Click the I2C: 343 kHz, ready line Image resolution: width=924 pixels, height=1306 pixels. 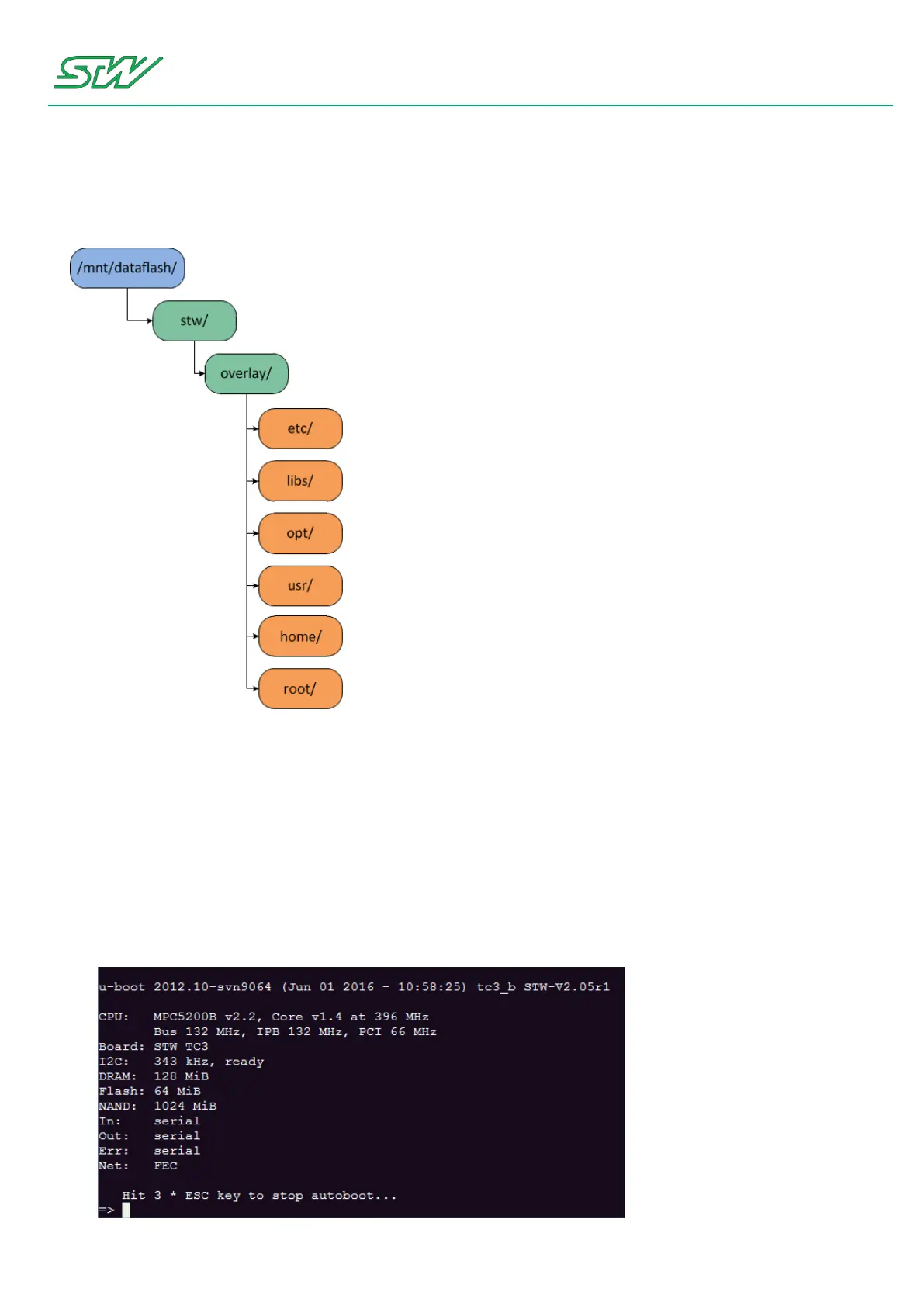tap(182, 1062)
